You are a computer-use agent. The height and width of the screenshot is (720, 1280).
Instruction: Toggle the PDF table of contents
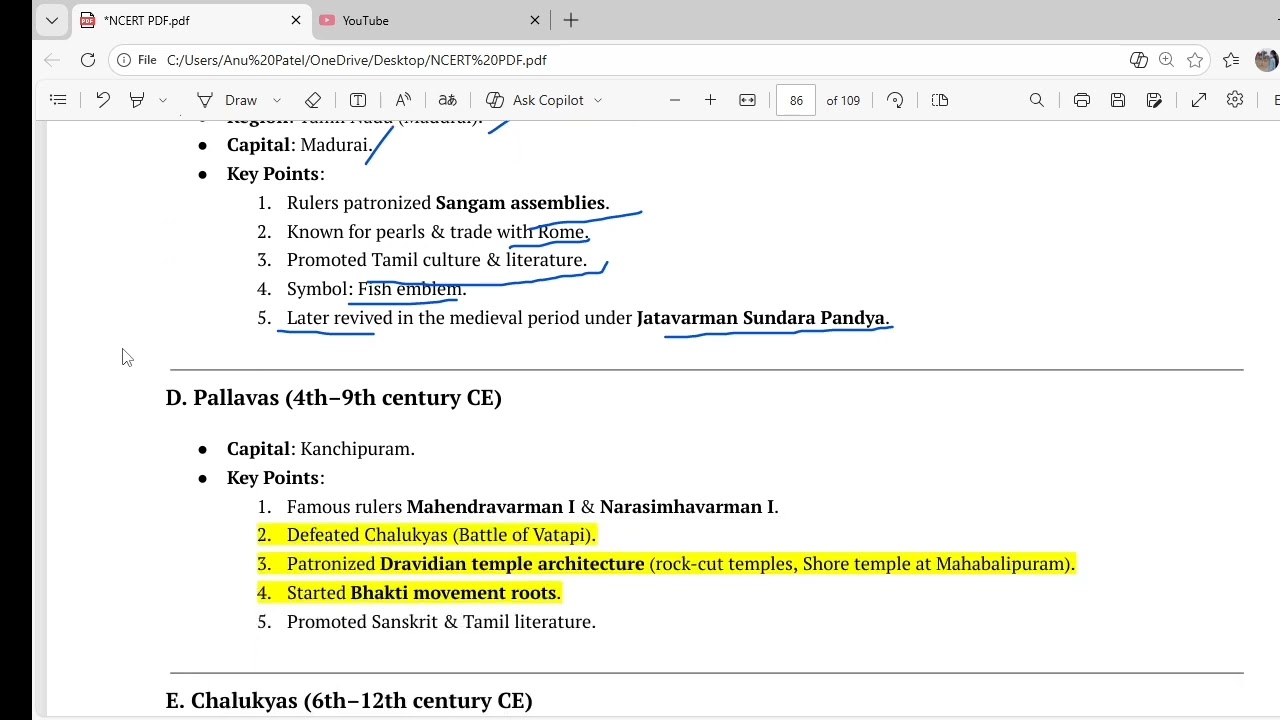(58, 100)
